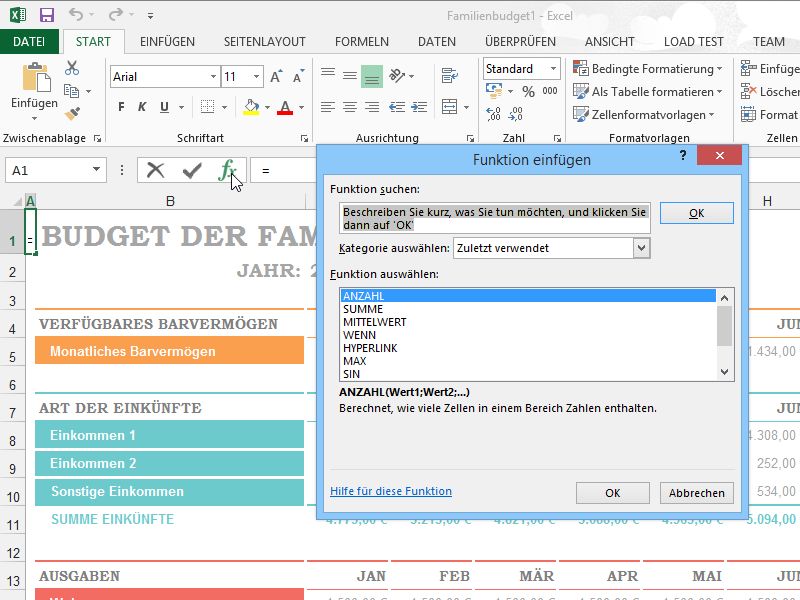Toggle right text alignment
Viewport: 800px width, 600px height.
coord(372,107)
